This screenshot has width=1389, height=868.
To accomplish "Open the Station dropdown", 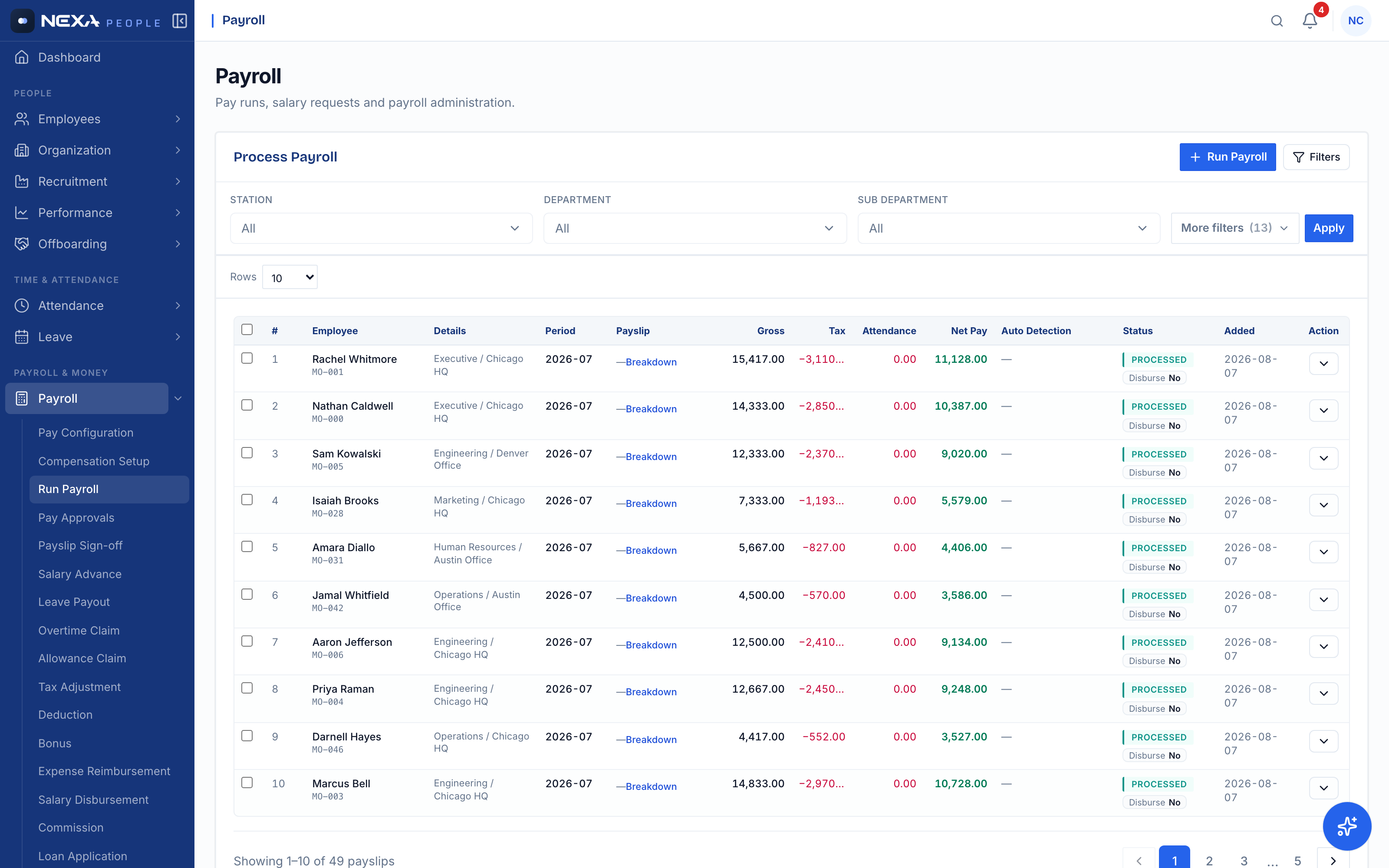I will point(381,228).
